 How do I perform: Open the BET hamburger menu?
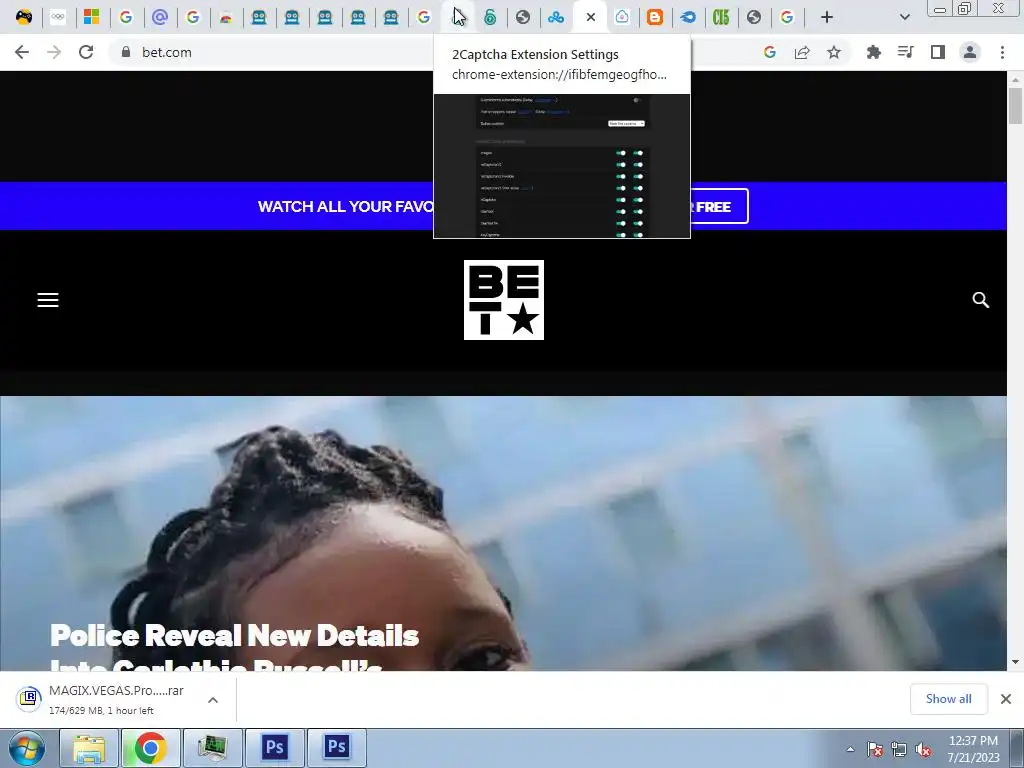(48, 300)
